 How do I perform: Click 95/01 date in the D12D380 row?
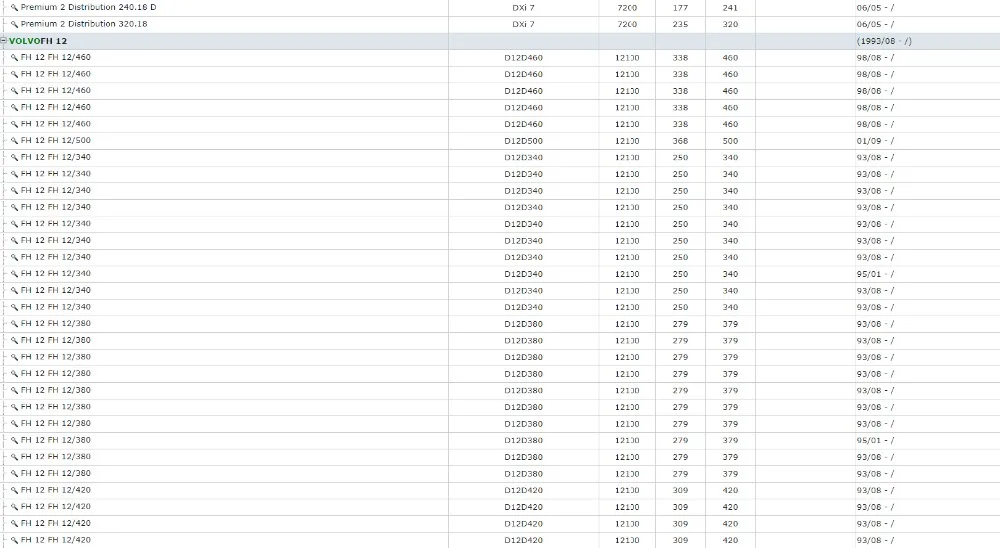coord(875,440)
